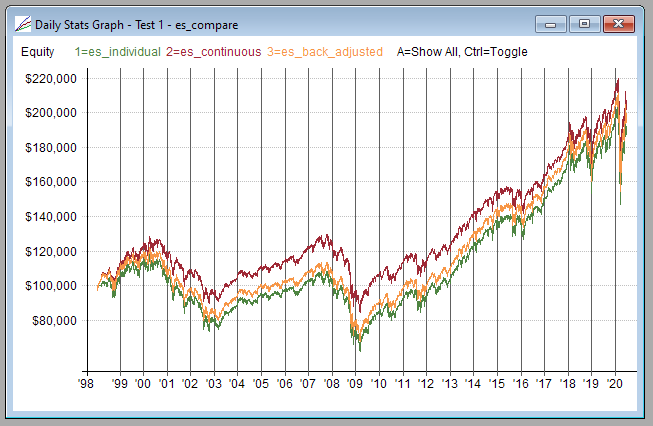Select the '09 year marker on x-axis
Viewport: 653px width, 426px height.
tap(356, 383)
